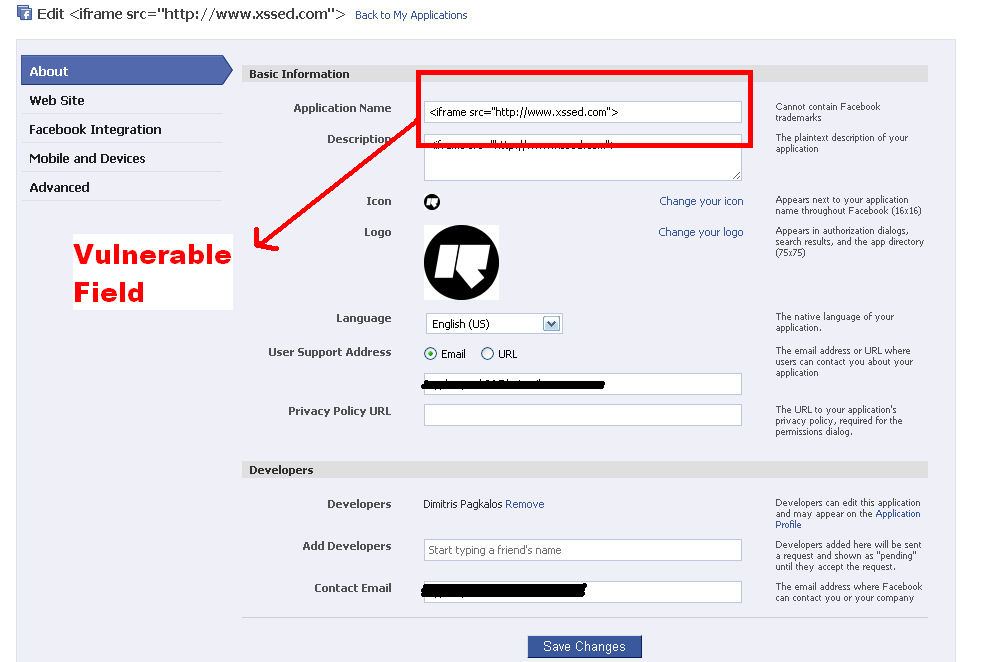Click into the Description text area
Screen dimensions: 988x662
pyautogui.click(x=582, y=157)
